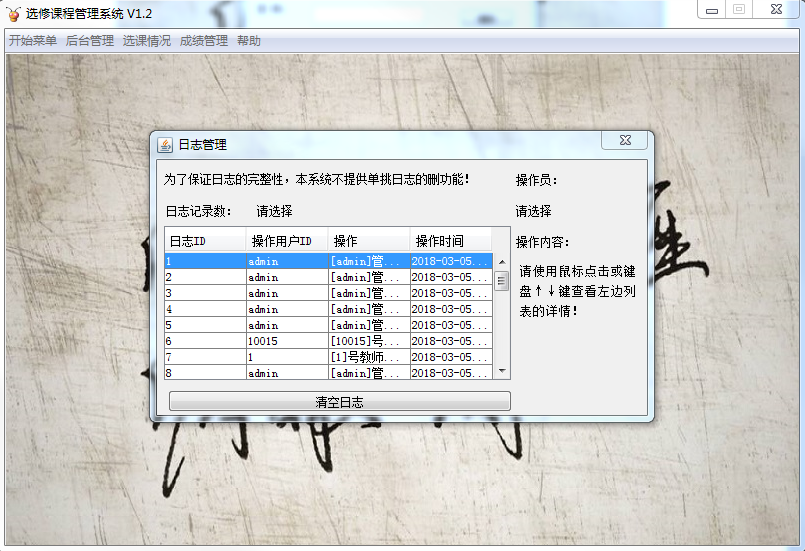Viewport: 805px width, 551px height.
Task: Minimize the main application window
Action: pos(712,10)
